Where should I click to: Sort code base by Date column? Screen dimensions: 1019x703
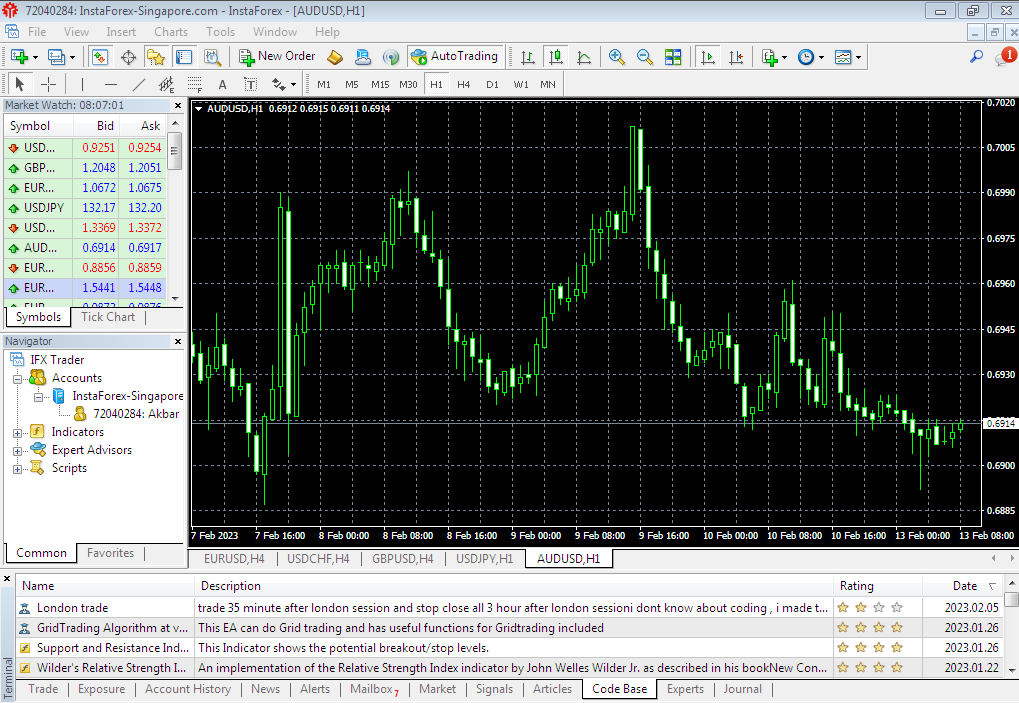click(x=965, y=586)
